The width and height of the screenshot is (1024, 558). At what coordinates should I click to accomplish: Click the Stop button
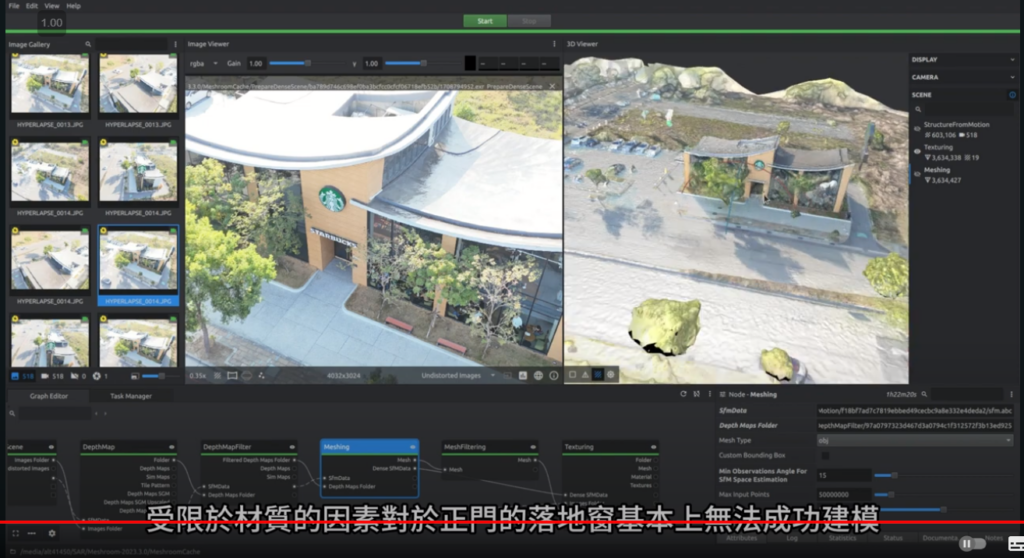pyautogui.click(x=529, y=21)
